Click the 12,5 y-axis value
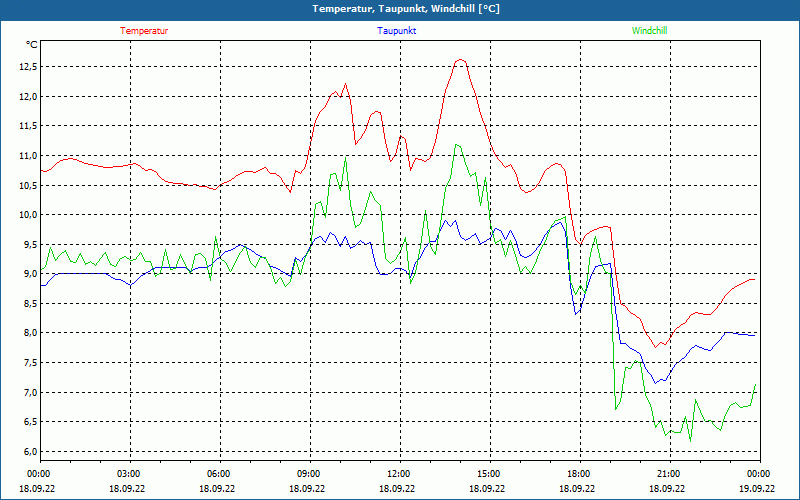 tap(29, 67)
